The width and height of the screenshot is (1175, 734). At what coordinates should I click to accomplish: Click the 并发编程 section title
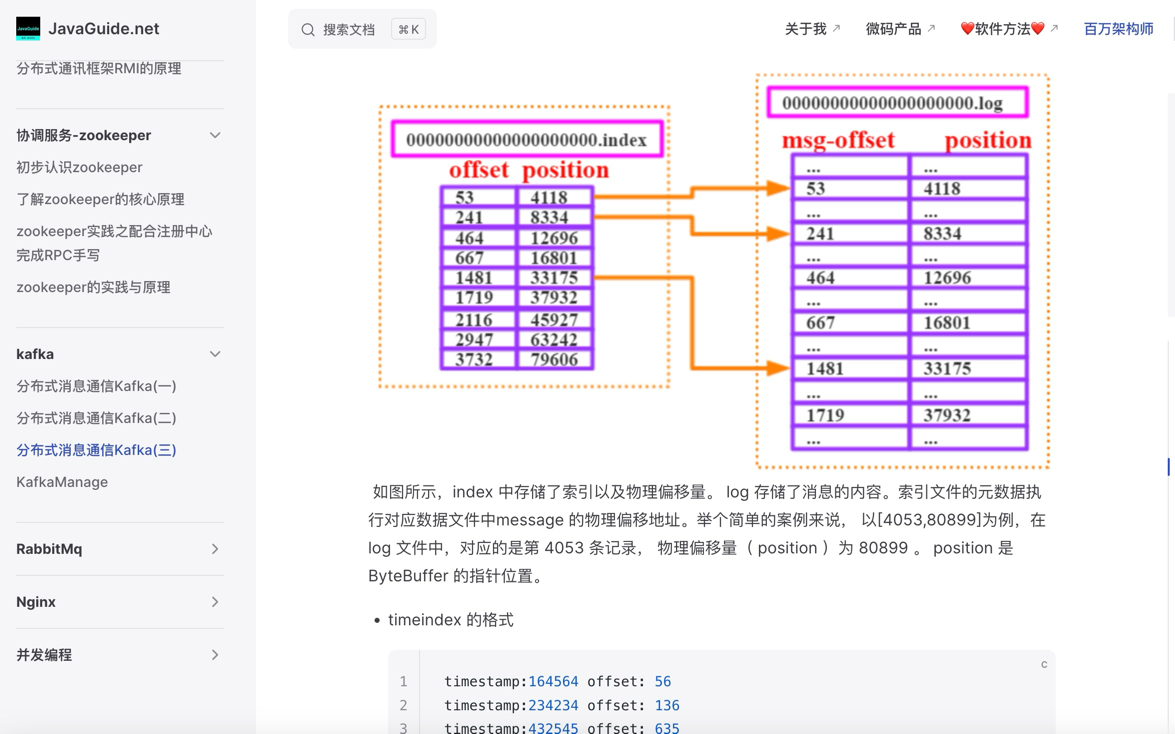[44, 655]
